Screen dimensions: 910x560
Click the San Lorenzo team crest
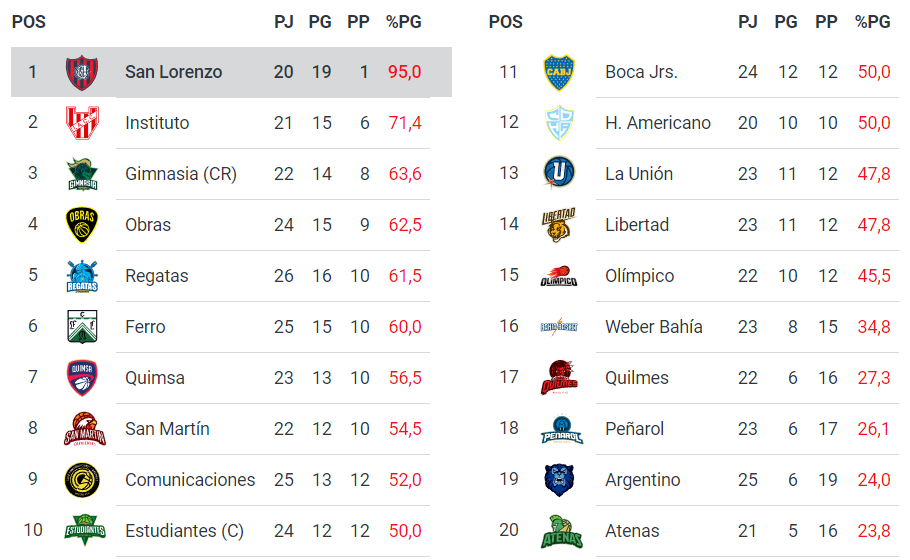pos(82,73)
